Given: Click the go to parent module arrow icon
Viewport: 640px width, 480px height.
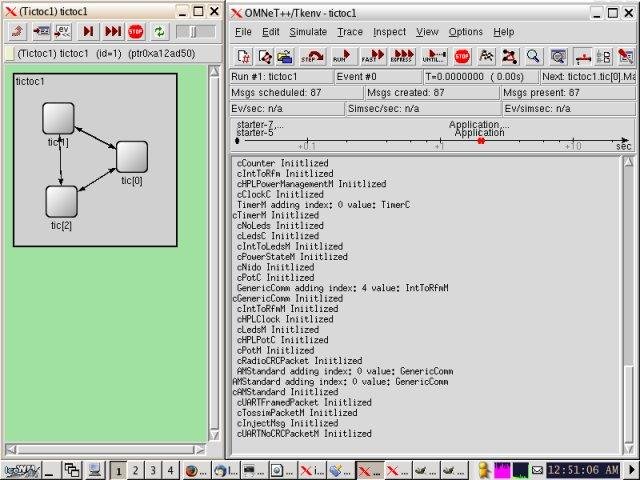Looking at the screenshot, I should pos(17,31).
